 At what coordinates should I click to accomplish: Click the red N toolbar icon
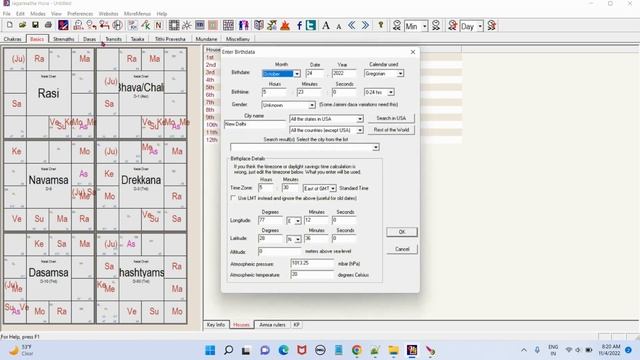click(159, 25)
